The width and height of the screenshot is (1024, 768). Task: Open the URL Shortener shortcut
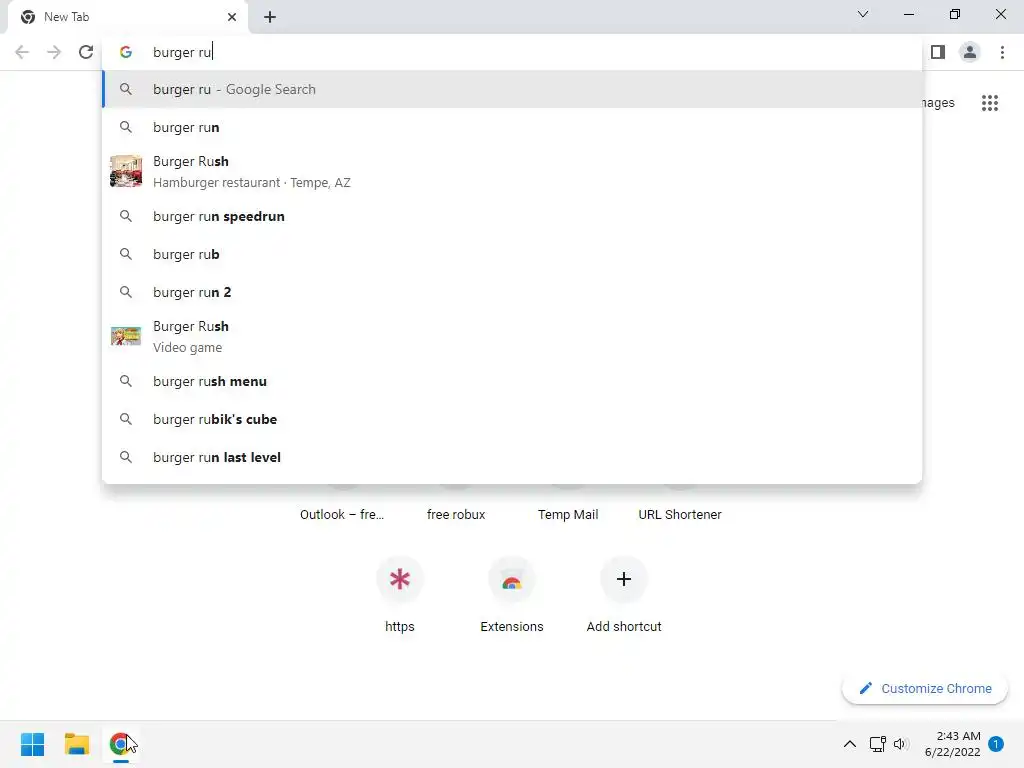(680, 515)
